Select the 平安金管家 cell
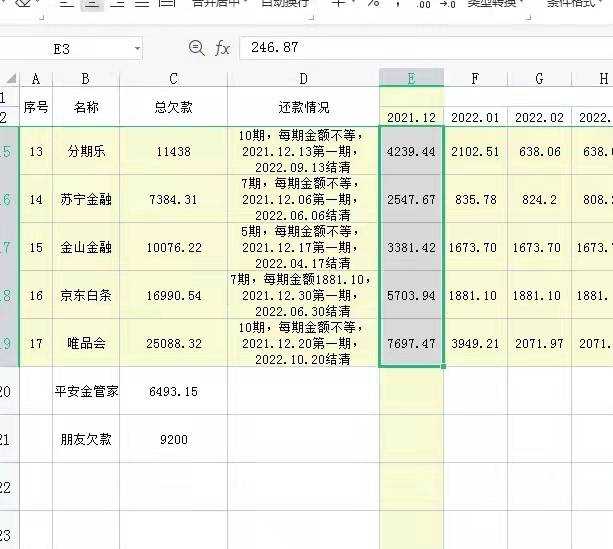The width and height of the screenshot is (613, 549). (x=86, y=391)
